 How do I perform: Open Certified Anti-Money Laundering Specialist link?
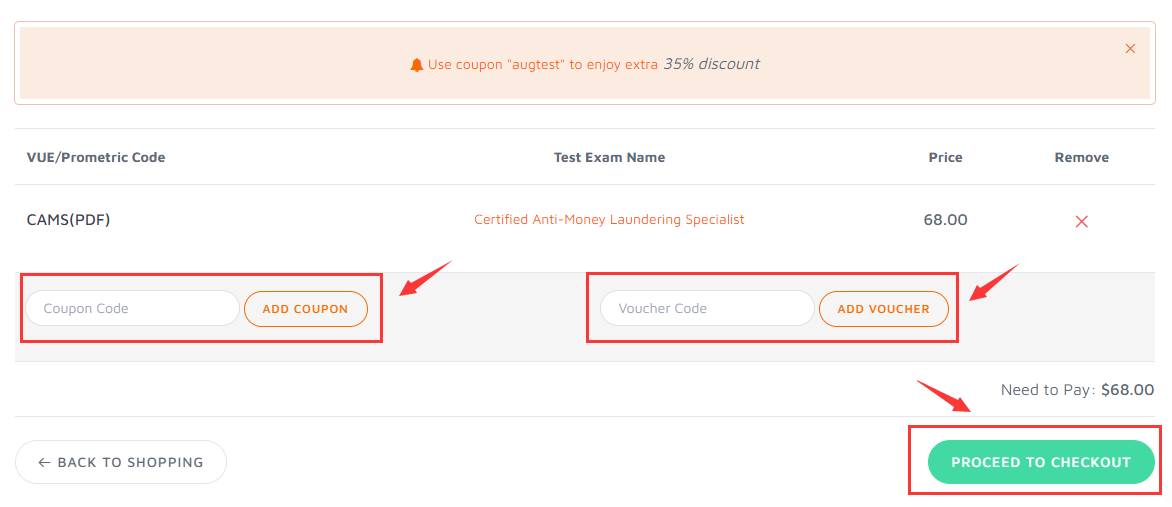pos(609,220)
